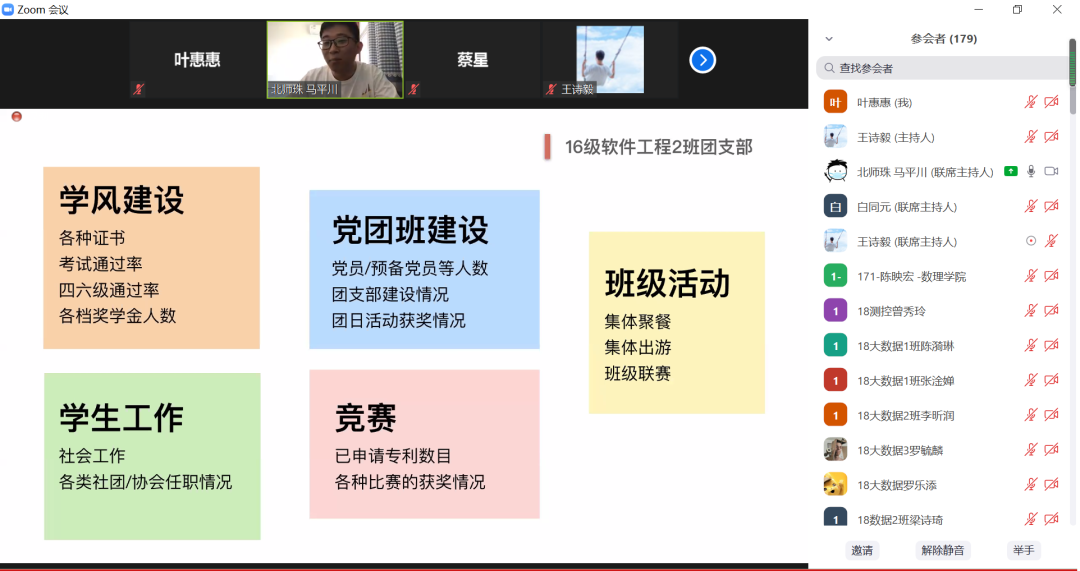This screenshot has height=571, width=1080.
Task: Select participant 171-陈映宏 -数理学院 in the list
Action: click(x=911, y=276)
